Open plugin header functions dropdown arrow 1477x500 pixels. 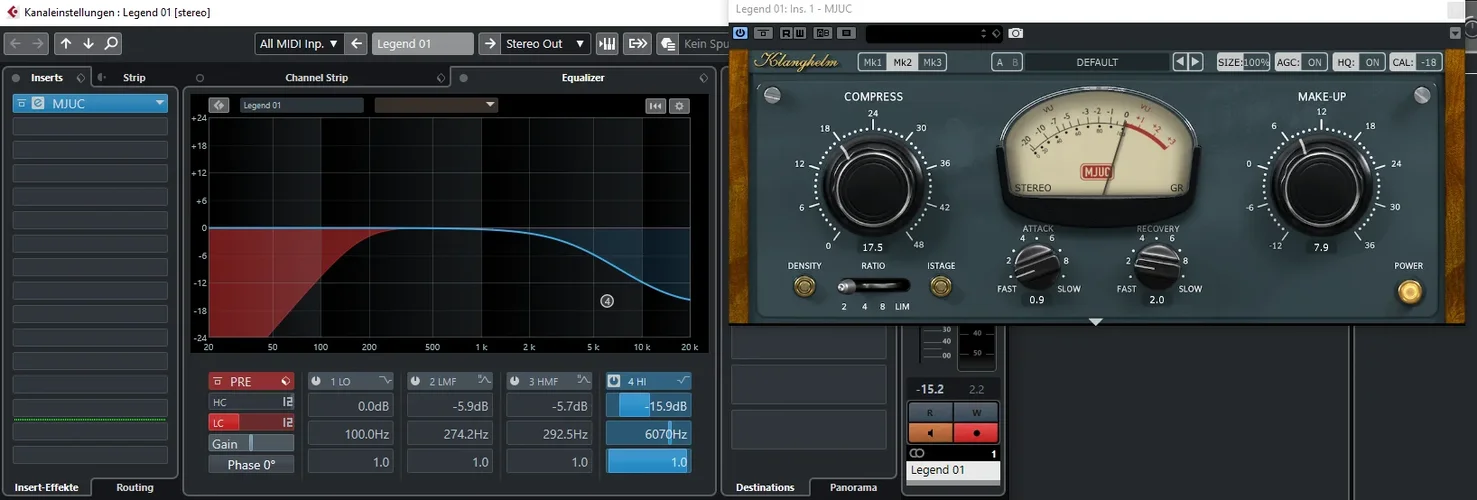click(x=1455, y=33)
